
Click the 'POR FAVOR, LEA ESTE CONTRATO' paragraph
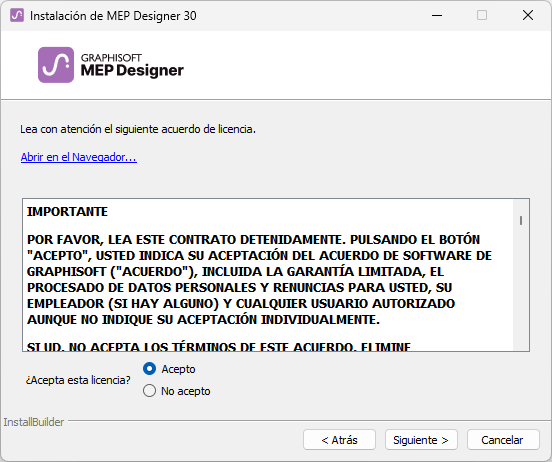coord(259,280)
